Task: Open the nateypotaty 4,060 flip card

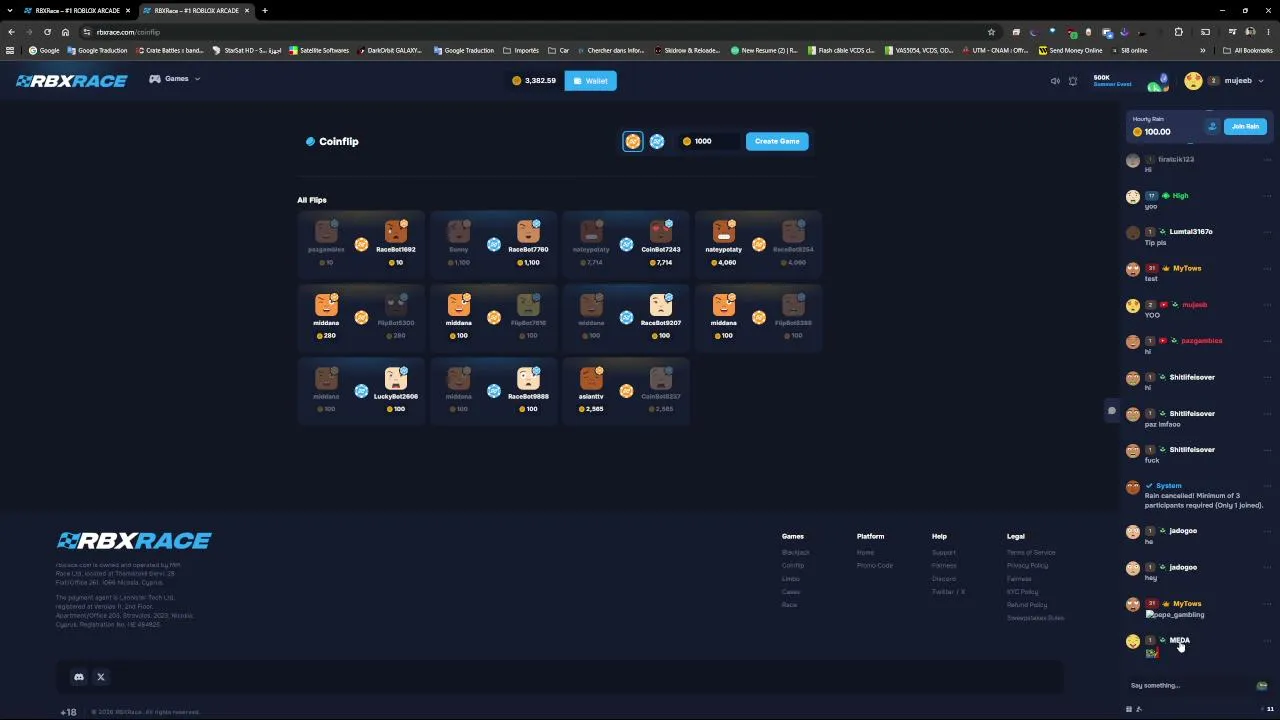Action: (759, 244)
